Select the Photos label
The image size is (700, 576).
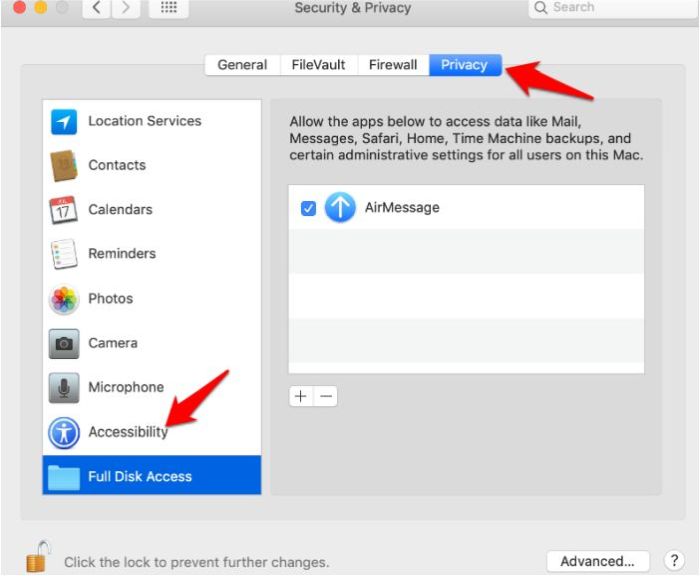click(111, 298)
